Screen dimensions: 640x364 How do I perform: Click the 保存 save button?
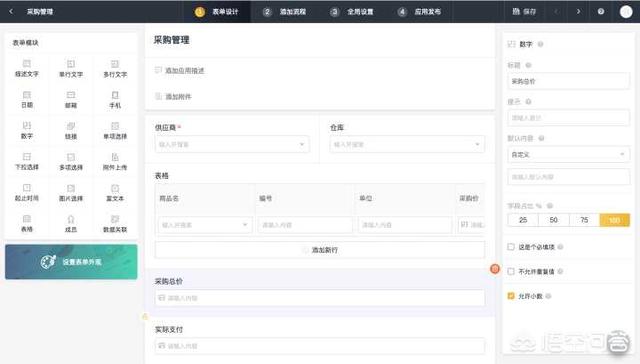(524, 11)
